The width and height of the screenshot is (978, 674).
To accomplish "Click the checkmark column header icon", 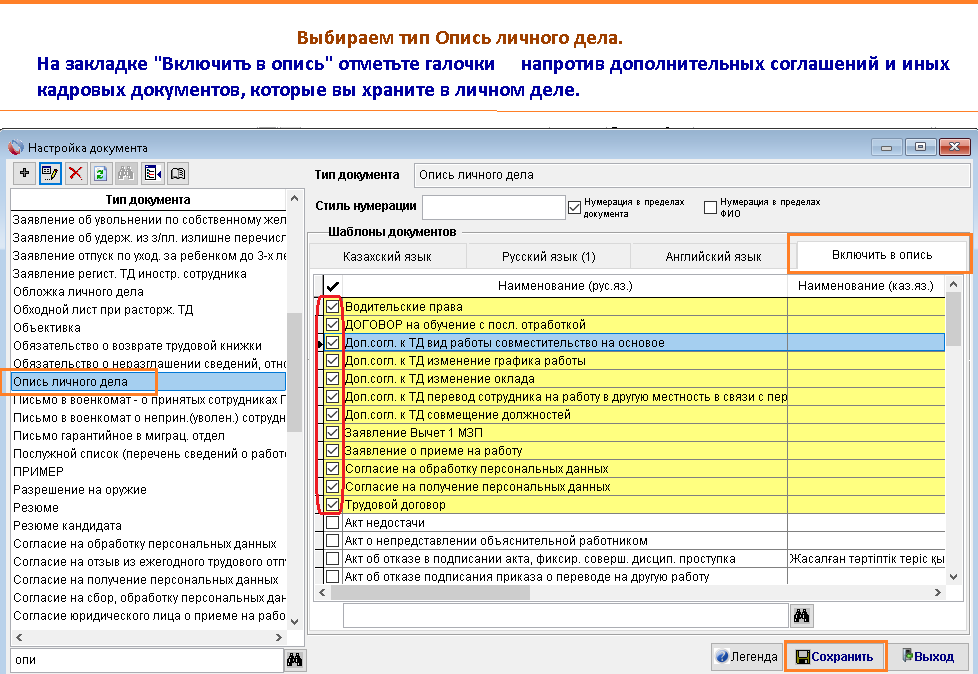I will [332, 286].
